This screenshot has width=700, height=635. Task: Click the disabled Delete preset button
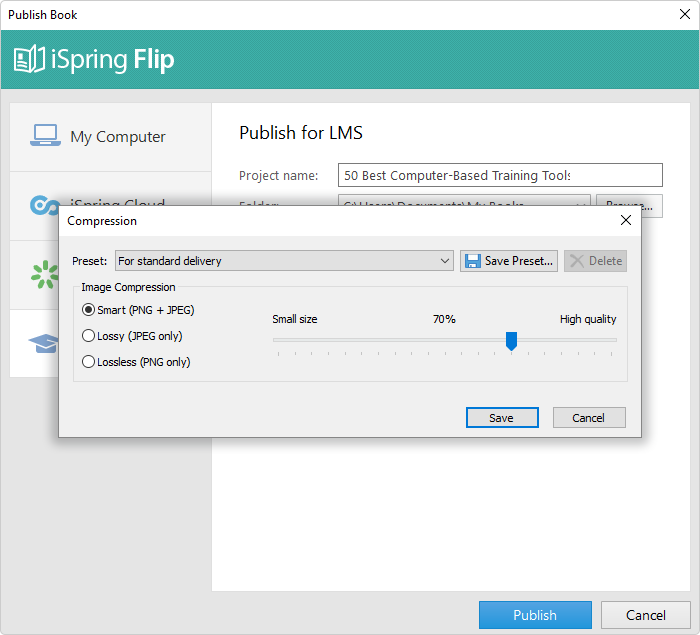coord(595,261)
